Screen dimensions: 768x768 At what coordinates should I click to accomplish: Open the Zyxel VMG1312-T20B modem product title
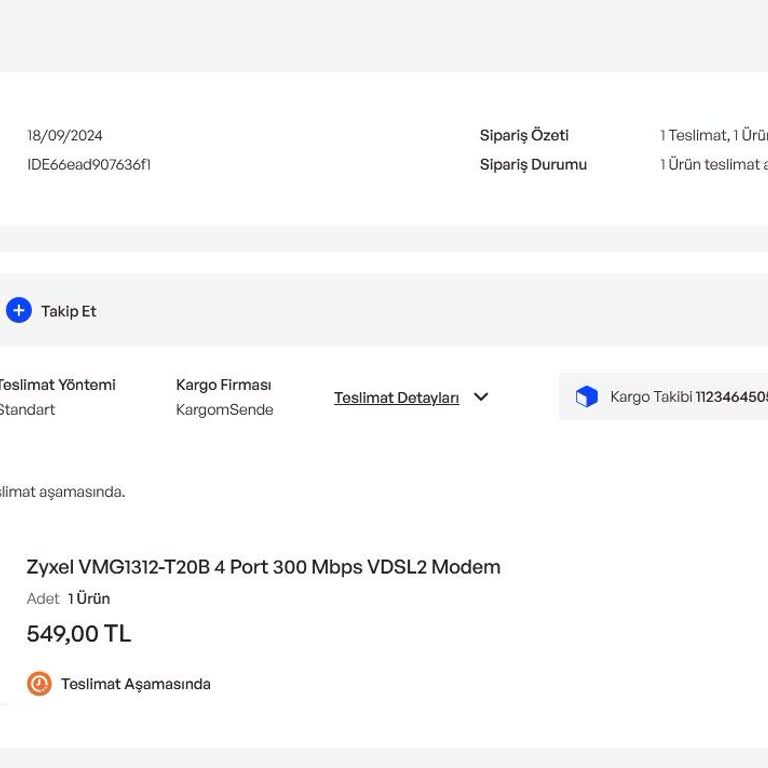coord(264,567)
